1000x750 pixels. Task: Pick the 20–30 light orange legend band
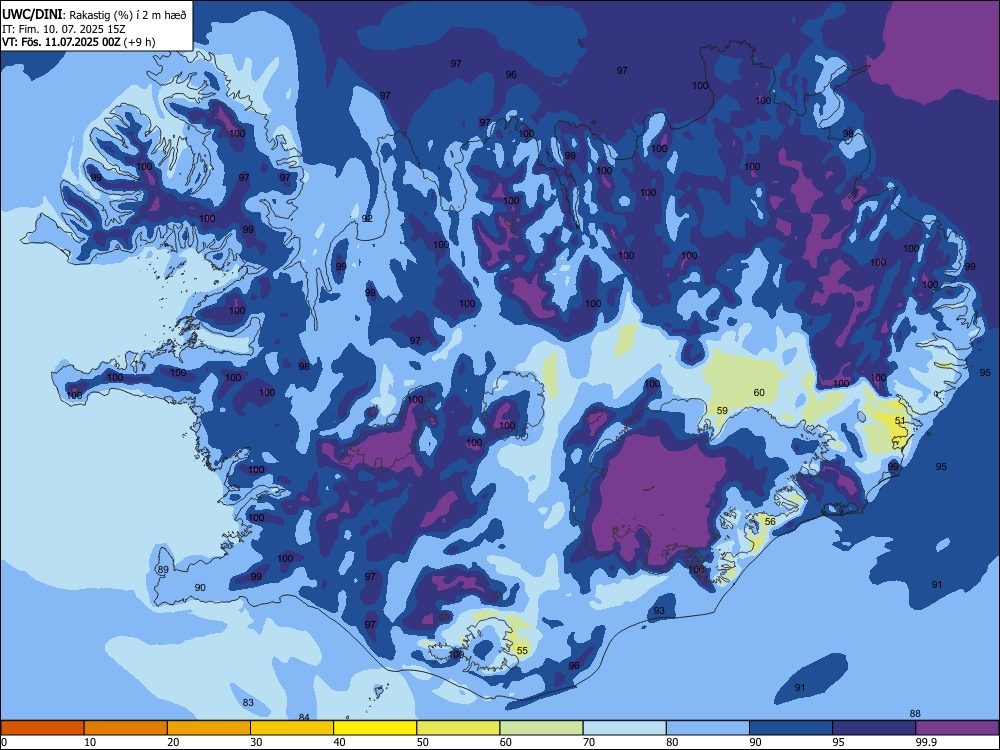click(x=209, y=728)
